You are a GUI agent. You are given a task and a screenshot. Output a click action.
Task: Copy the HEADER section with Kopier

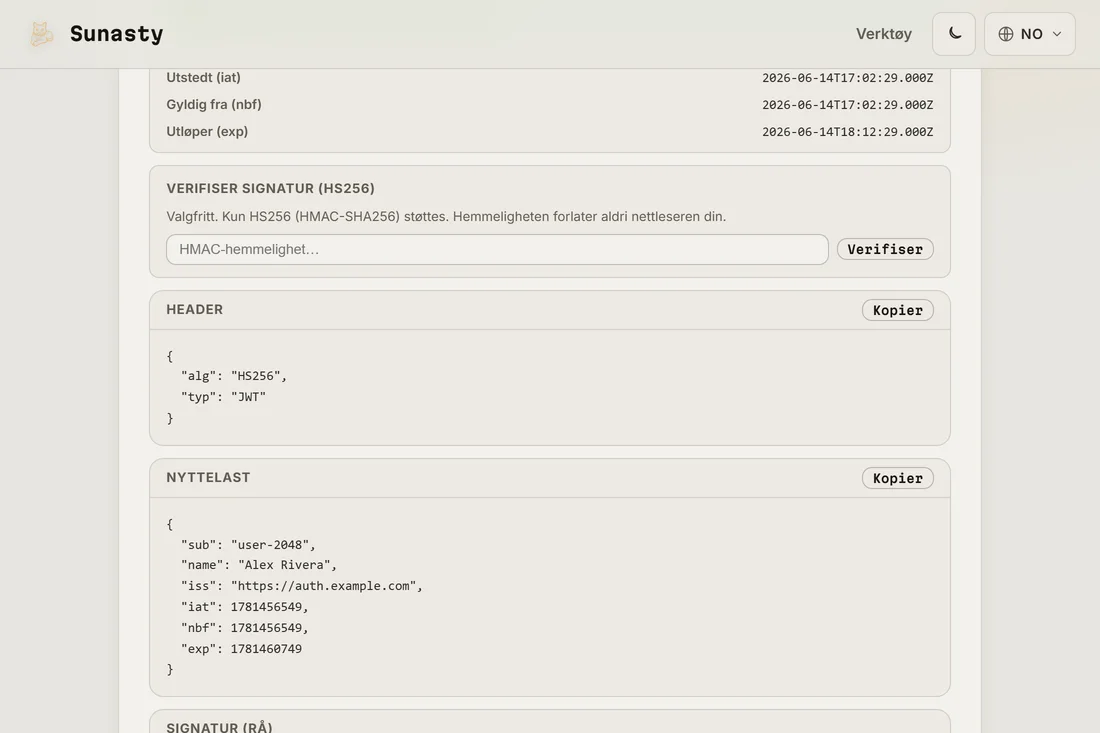[x=897, y=310]
